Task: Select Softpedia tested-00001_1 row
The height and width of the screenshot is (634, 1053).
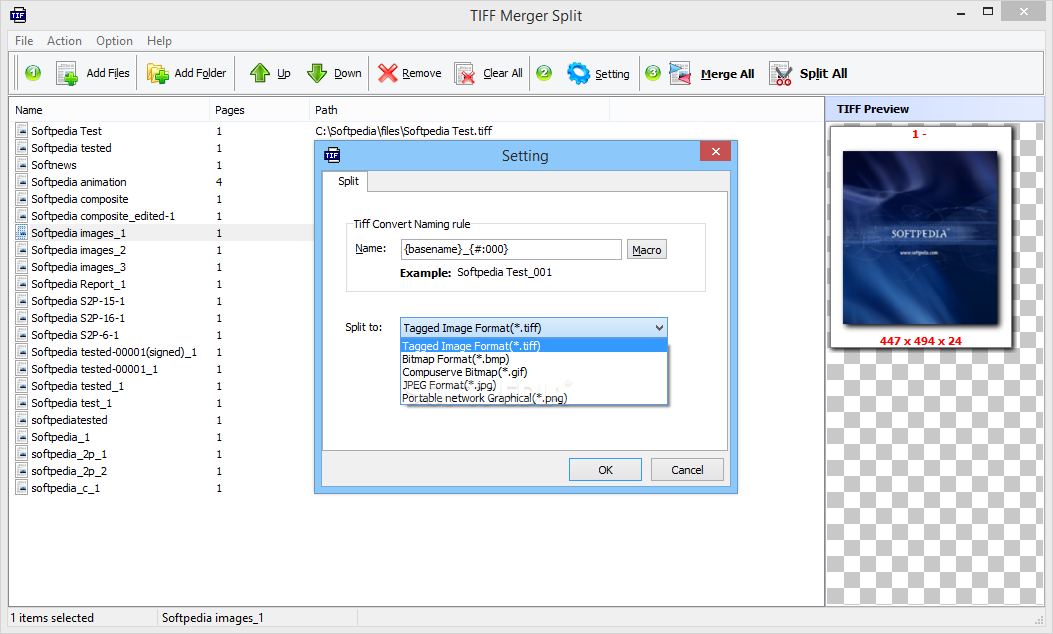Action: point(95,369)
